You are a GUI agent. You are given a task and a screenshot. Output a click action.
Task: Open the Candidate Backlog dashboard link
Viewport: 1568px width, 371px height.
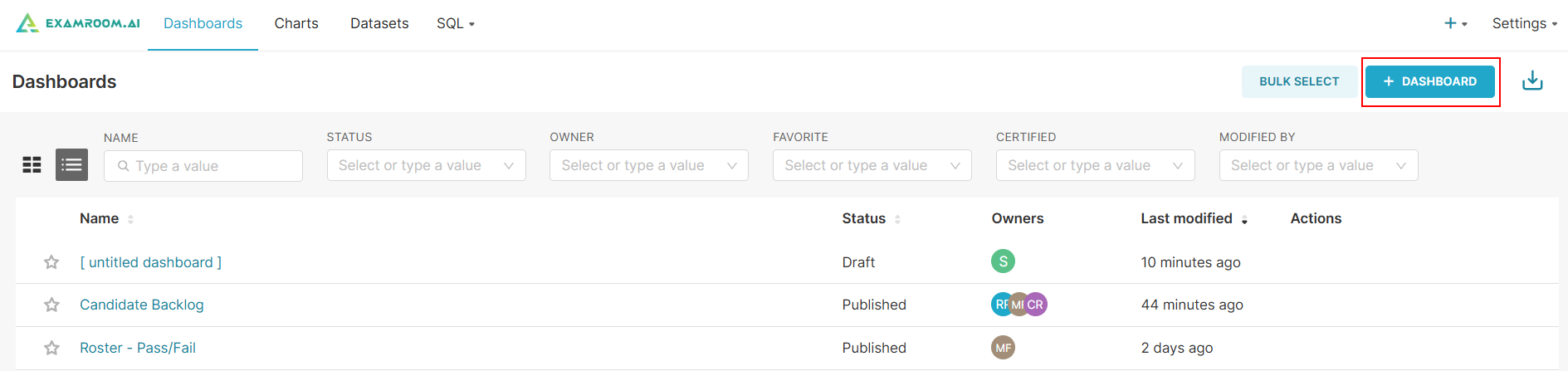[142, 305]
